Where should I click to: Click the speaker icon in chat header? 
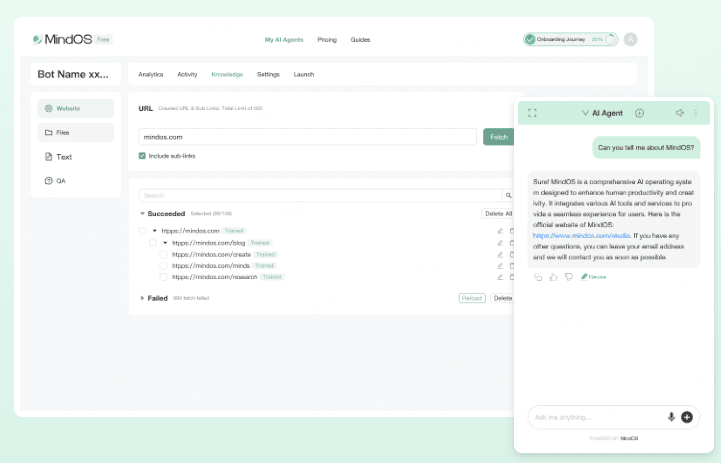(679, 113)
